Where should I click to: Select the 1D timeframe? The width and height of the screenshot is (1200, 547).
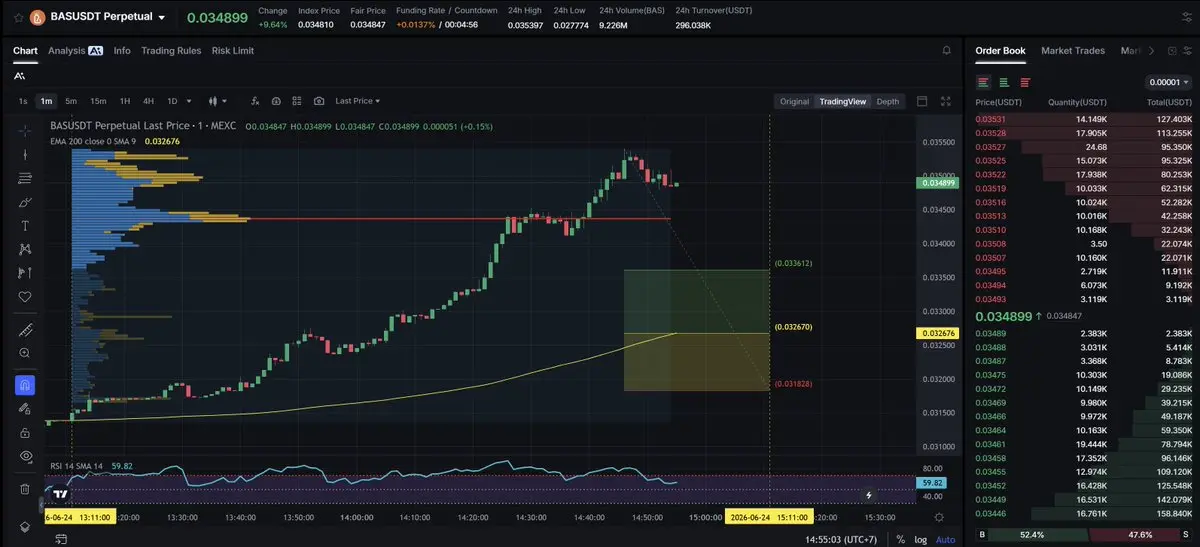click(x=172, y=101)
